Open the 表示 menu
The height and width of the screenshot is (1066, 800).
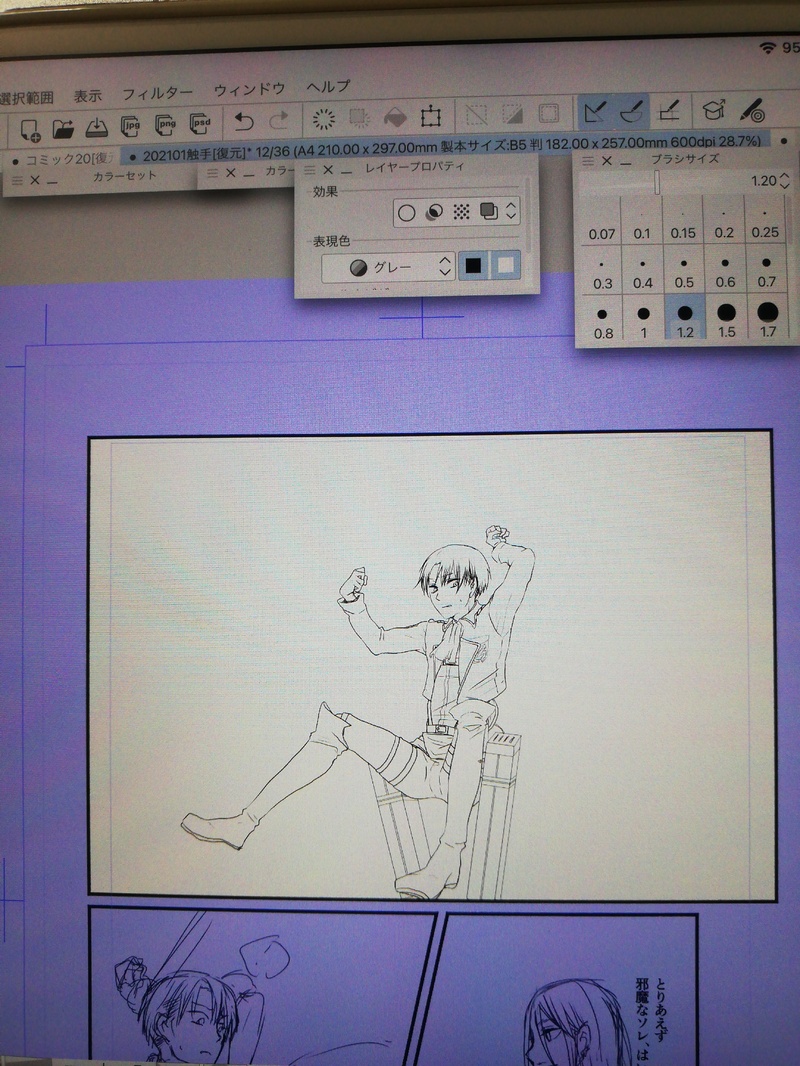(x=88, y=97)
